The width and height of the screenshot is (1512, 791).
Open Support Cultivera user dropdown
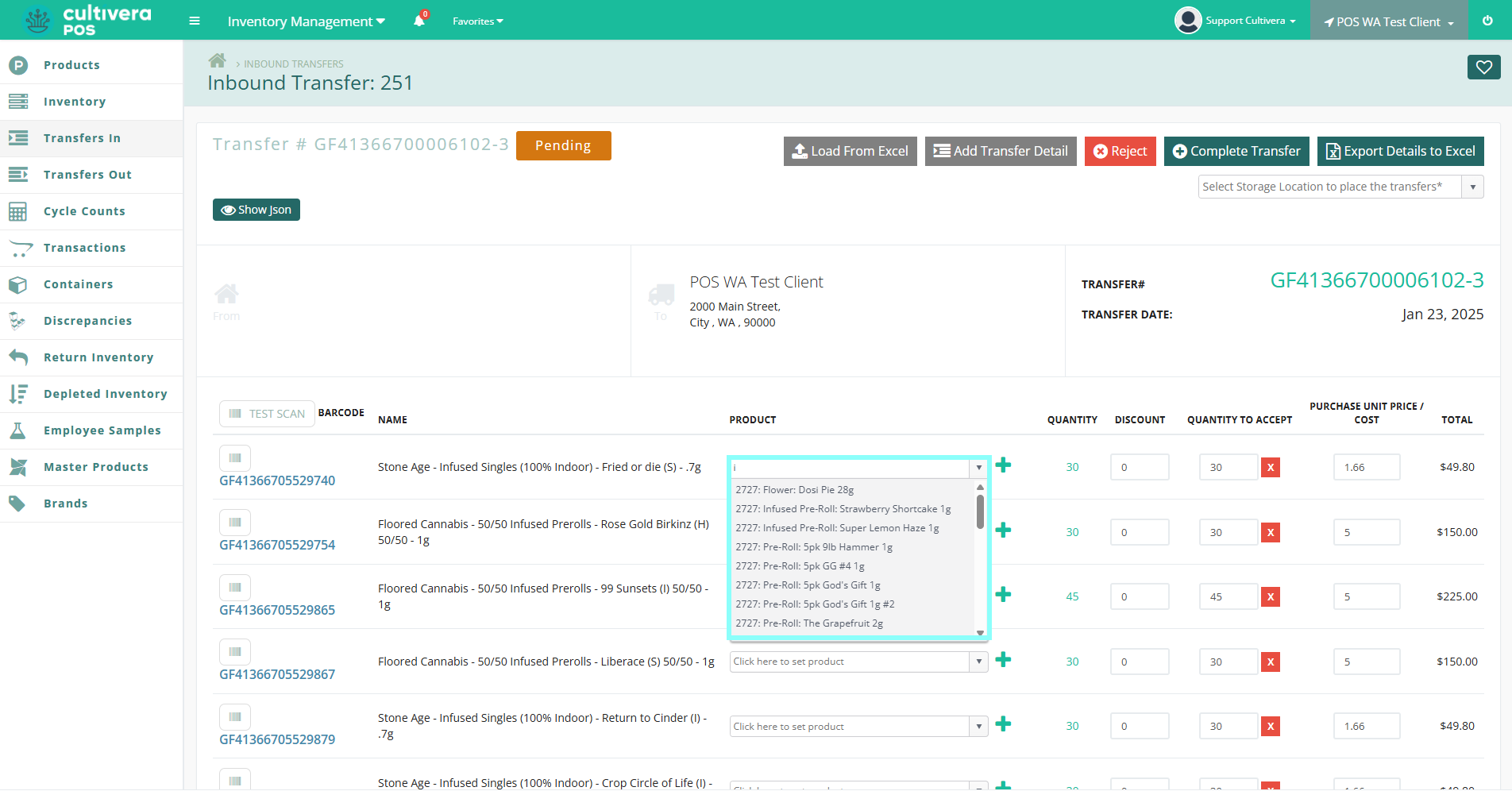1251,21
